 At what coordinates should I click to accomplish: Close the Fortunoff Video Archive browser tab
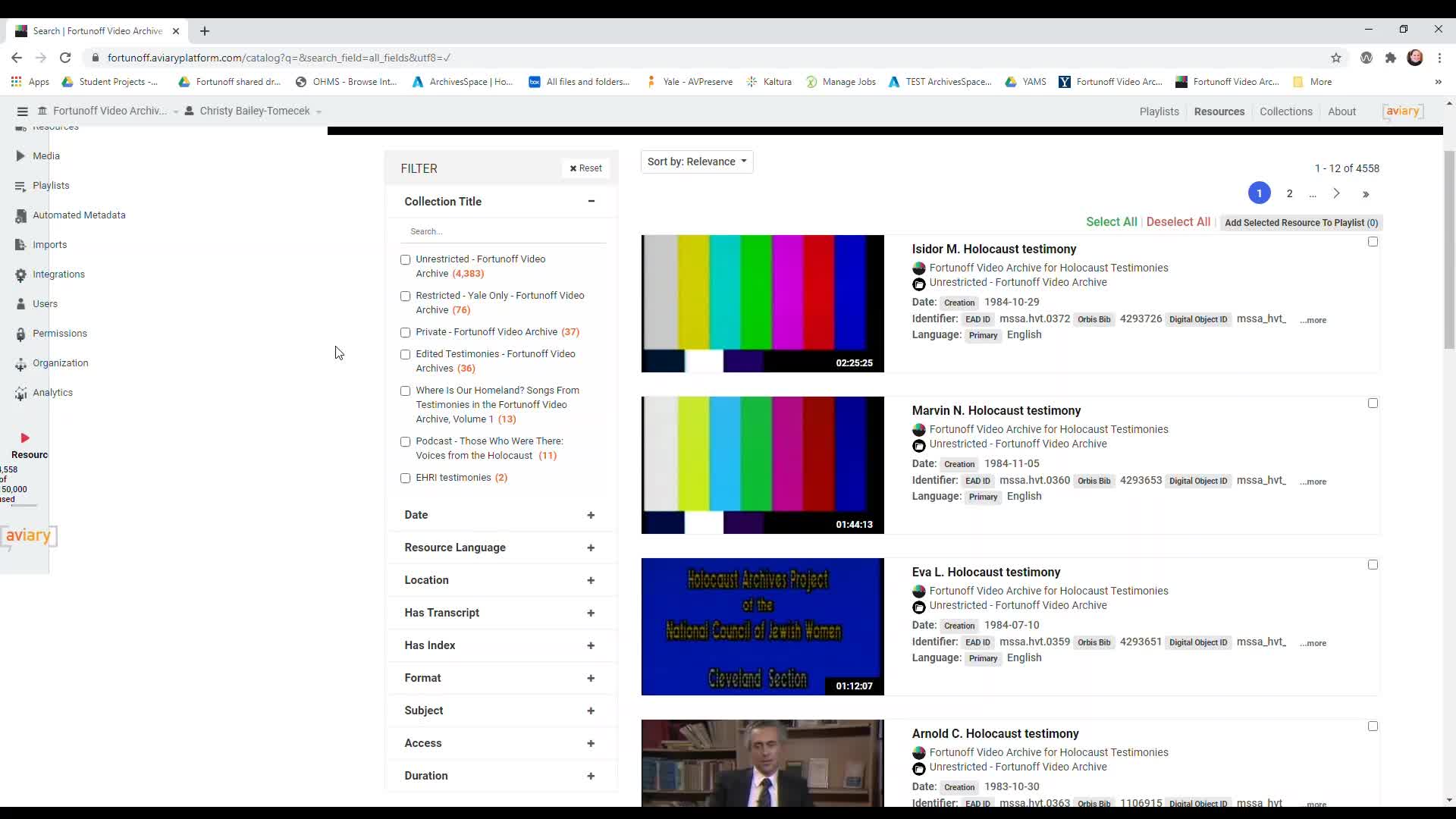click(x=176, y=31)
